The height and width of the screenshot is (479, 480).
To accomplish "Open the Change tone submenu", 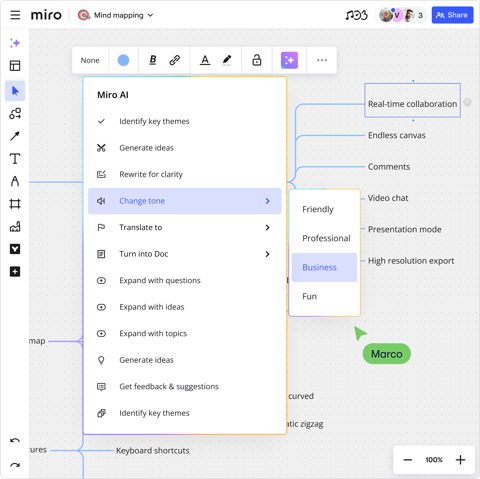I will click(x=185, y=201).
